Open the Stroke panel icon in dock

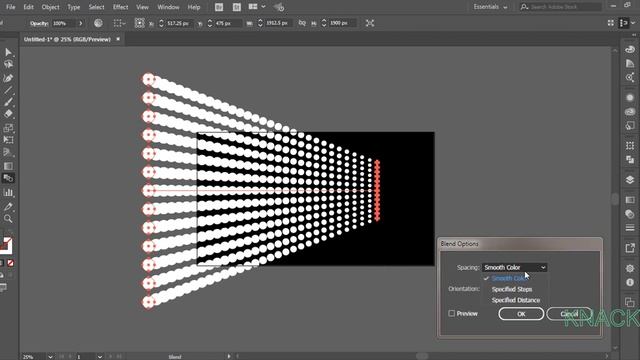(630, 227)
